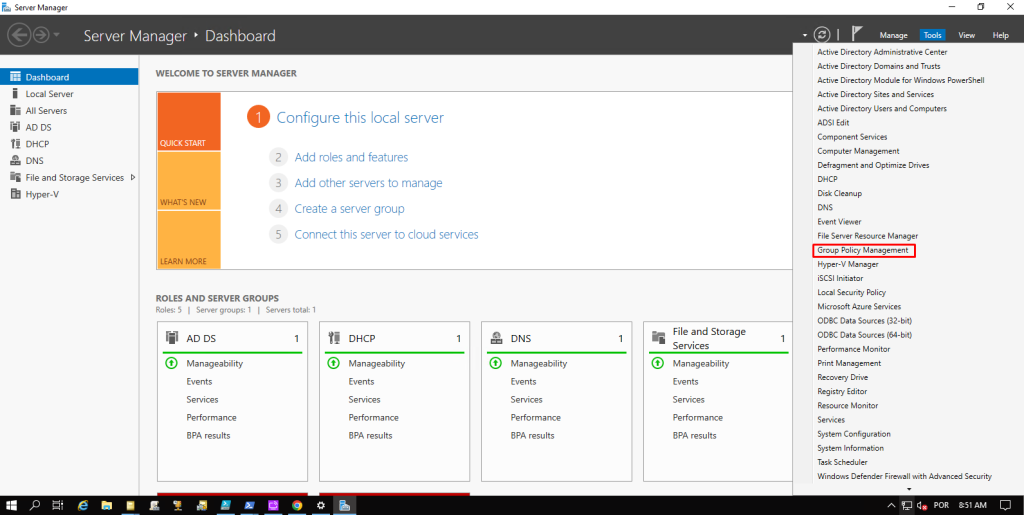
Task: Open the Notifications flag
Action: [x=857, y=34]
